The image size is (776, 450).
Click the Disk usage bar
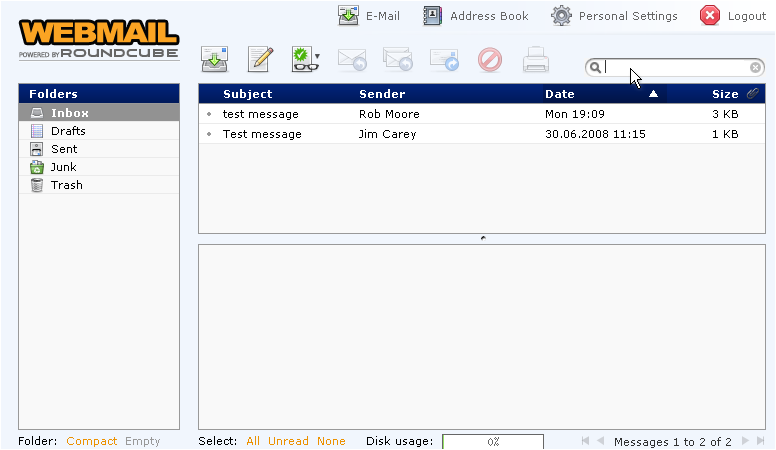493,442
